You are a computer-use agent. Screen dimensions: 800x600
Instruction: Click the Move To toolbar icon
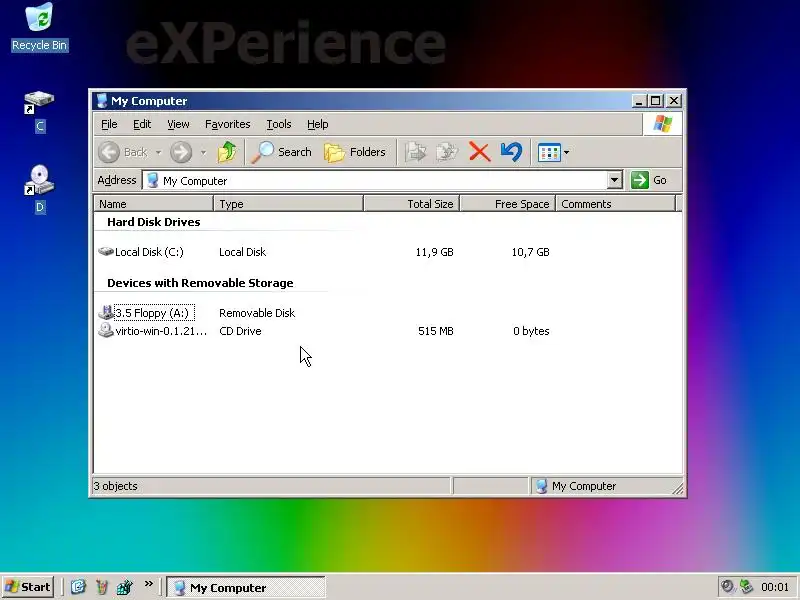(x=415, y=152)
